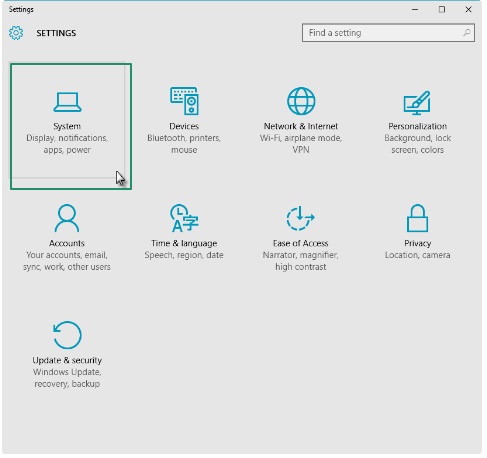Open the Personalization paintbrush icon
The height and width of the screenshot is (458, 487).
(417, 103)
